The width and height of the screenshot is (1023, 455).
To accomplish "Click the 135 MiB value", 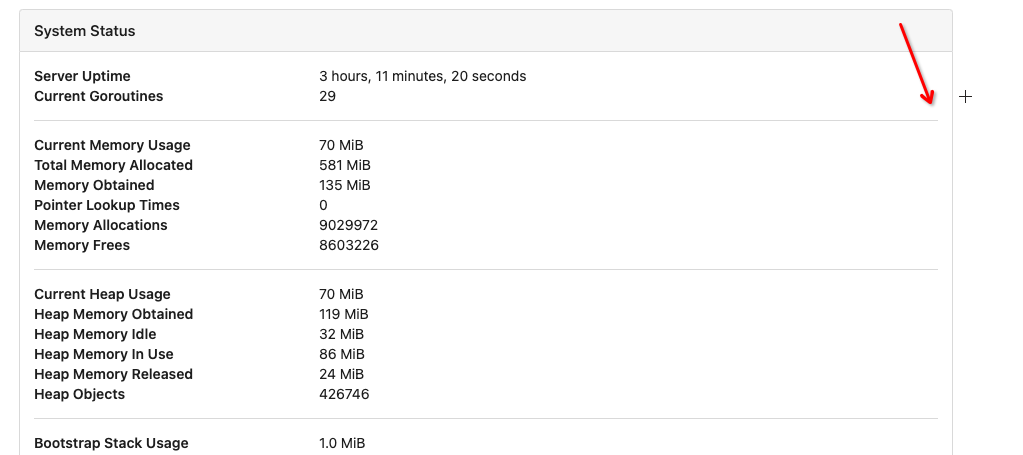I will [x=344, y=185].
